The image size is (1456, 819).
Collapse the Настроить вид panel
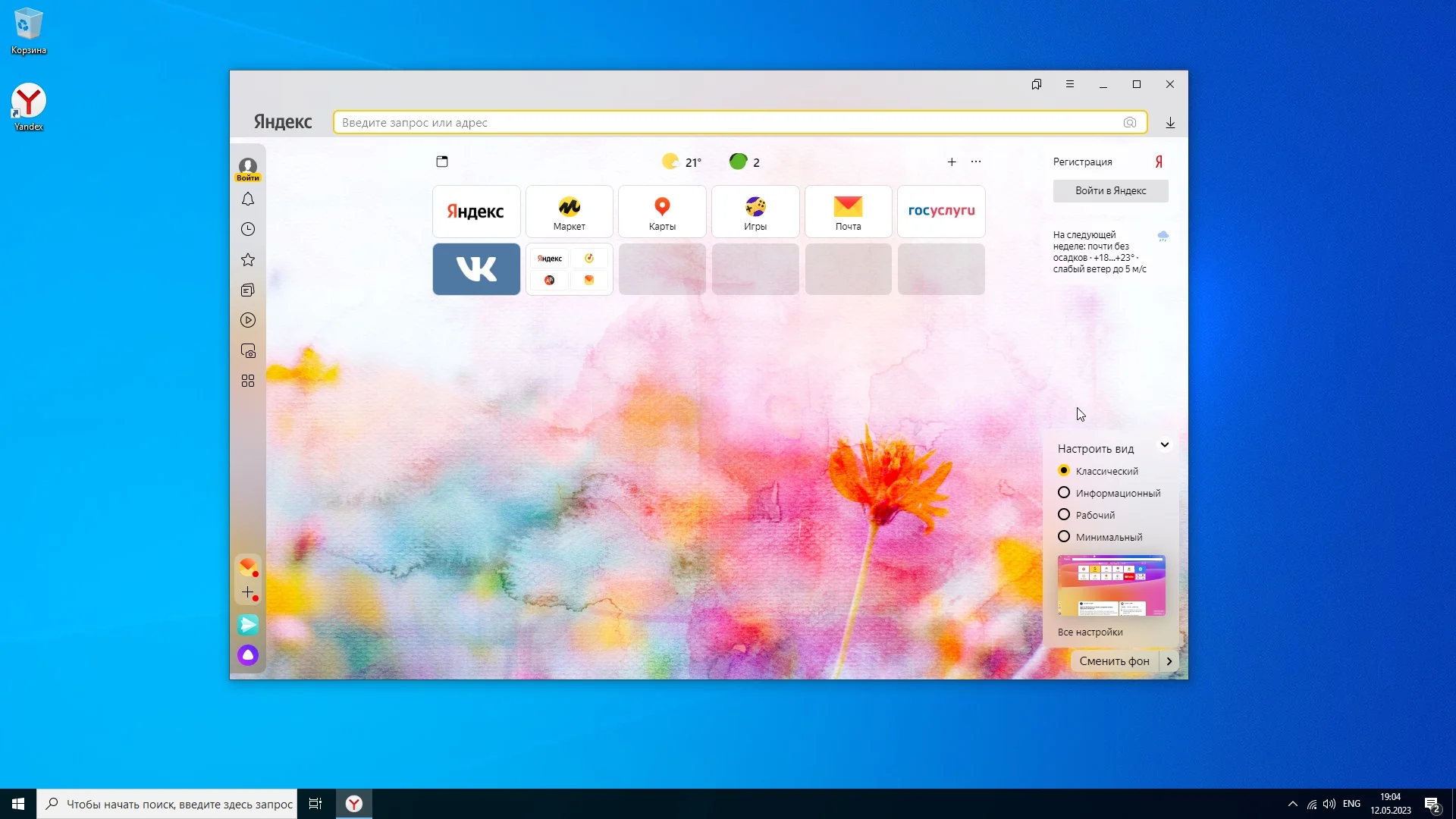click(1164, 445)
